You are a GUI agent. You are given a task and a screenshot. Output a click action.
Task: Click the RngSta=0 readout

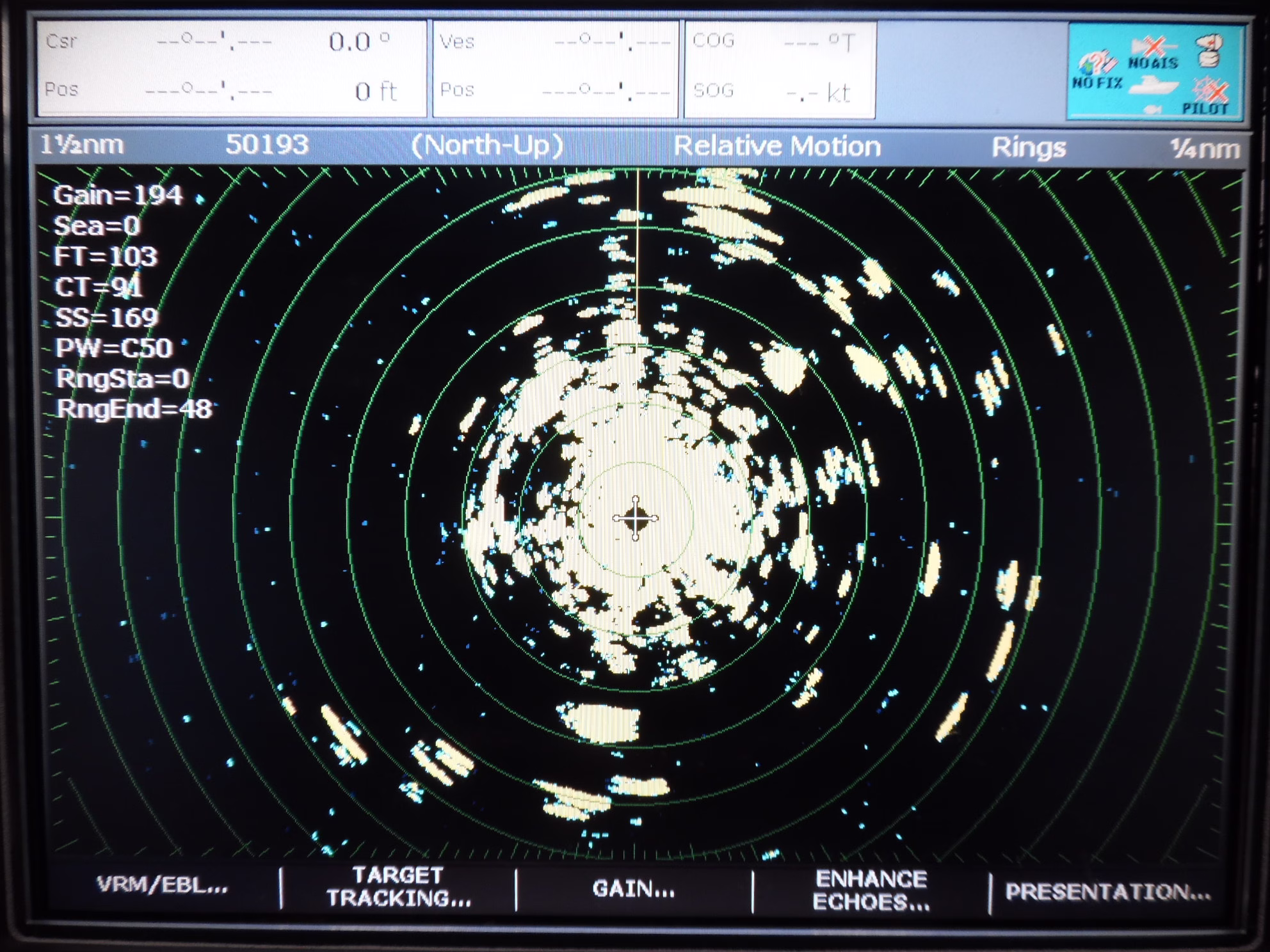122,379
